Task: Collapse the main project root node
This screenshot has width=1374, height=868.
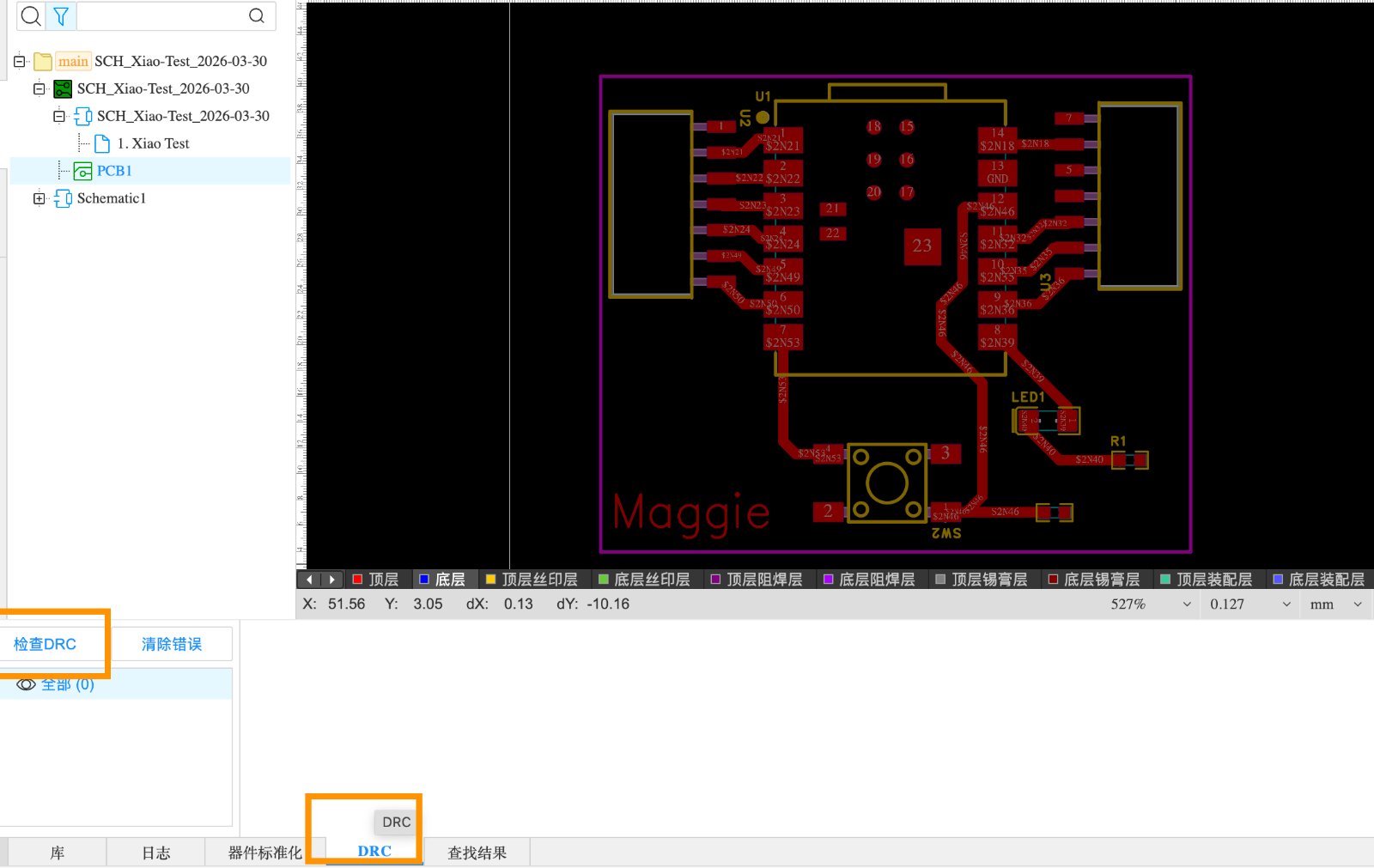Action: tap(19, 61)
